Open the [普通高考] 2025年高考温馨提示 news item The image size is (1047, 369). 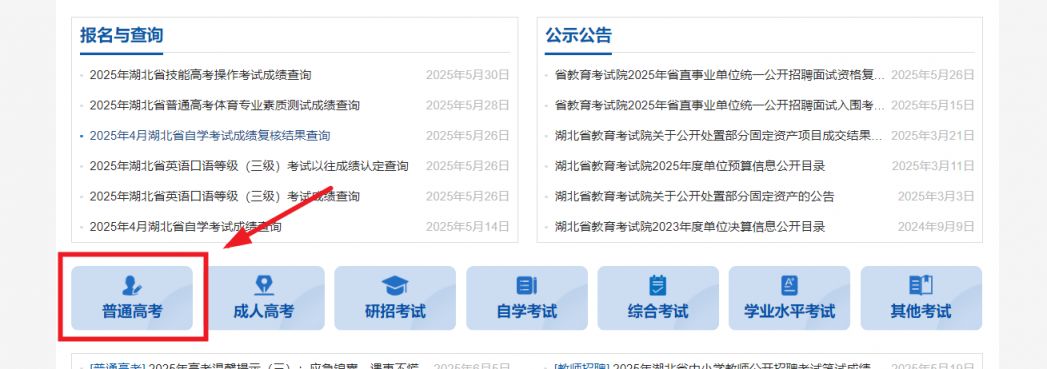[x=254, y=366]
